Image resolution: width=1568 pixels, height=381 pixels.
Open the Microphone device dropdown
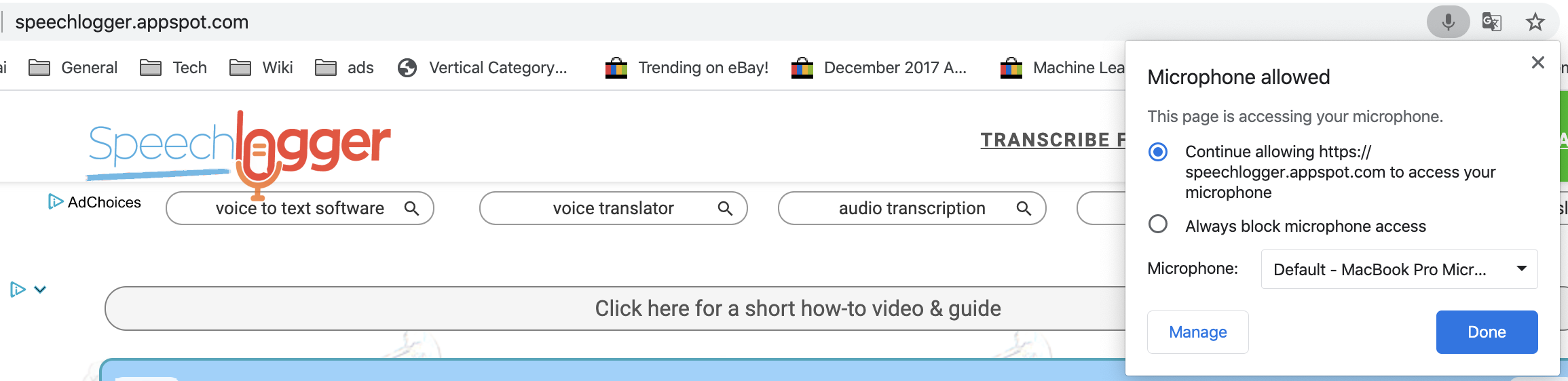[x=1398, y=269]
